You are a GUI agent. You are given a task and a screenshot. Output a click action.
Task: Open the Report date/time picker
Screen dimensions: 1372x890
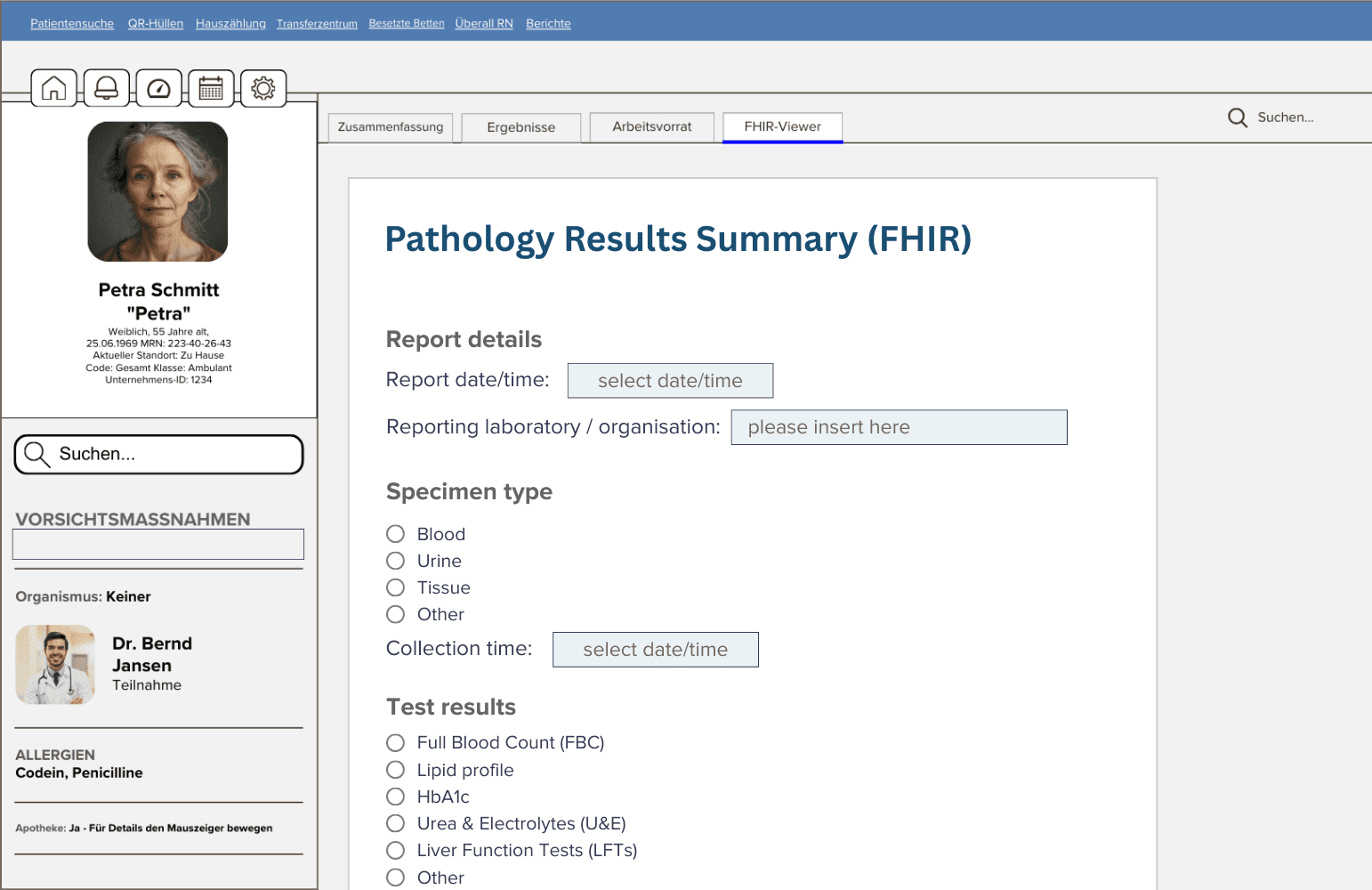[x=670, y=380]
